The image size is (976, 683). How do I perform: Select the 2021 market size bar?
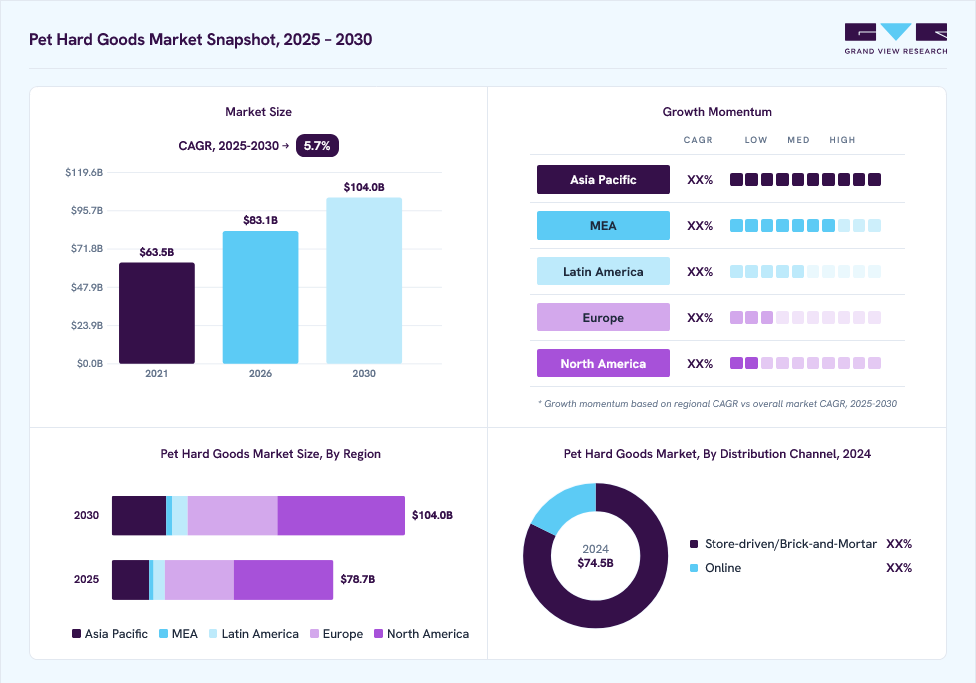[x=157, y=313]
